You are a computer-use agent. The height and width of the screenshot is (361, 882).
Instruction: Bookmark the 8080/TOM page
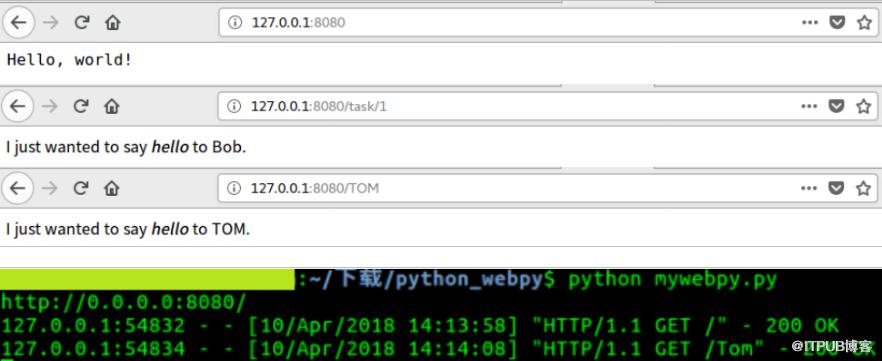coord(863,188)
